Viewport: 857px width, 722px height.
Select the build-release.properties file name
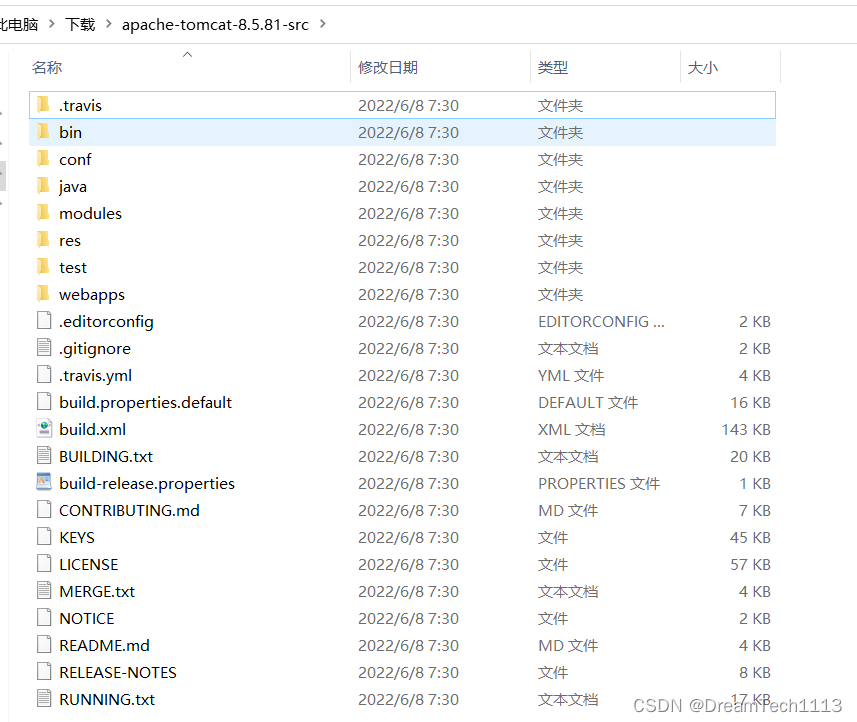147,484
